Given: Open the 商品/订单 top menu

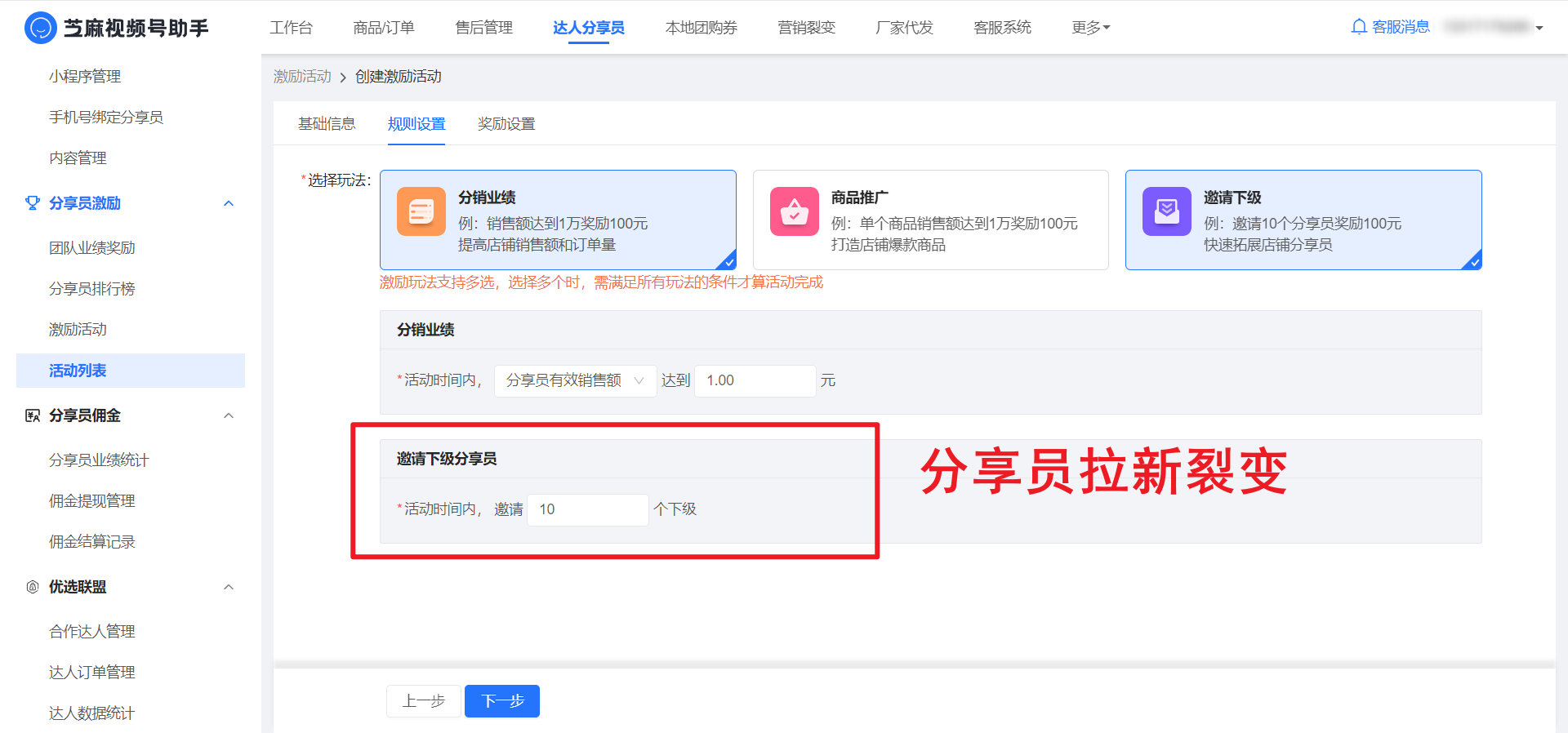Looking at the screenshot, I should click(x=384, y=28).
